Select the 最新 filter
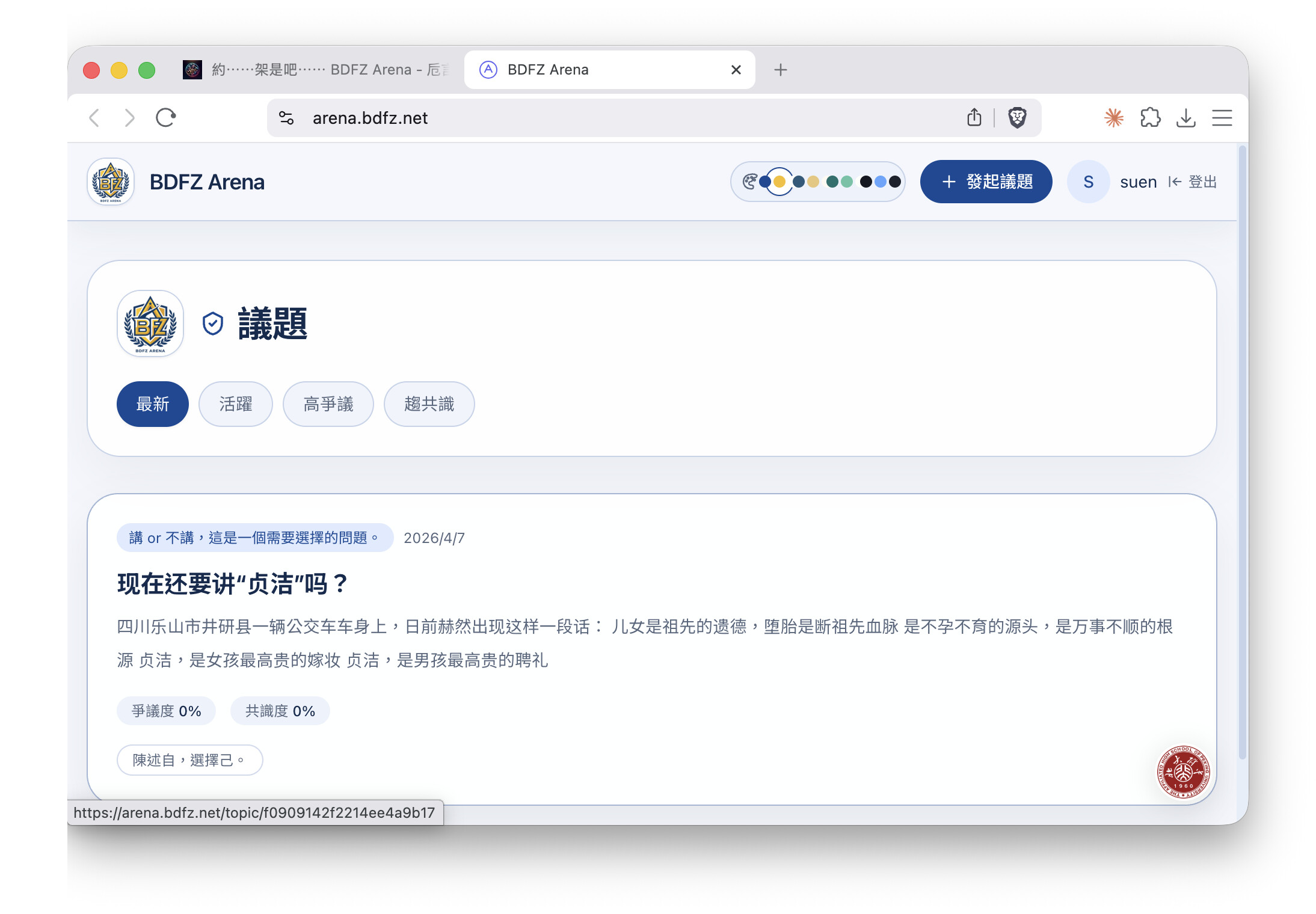 (x=153, y=404)
